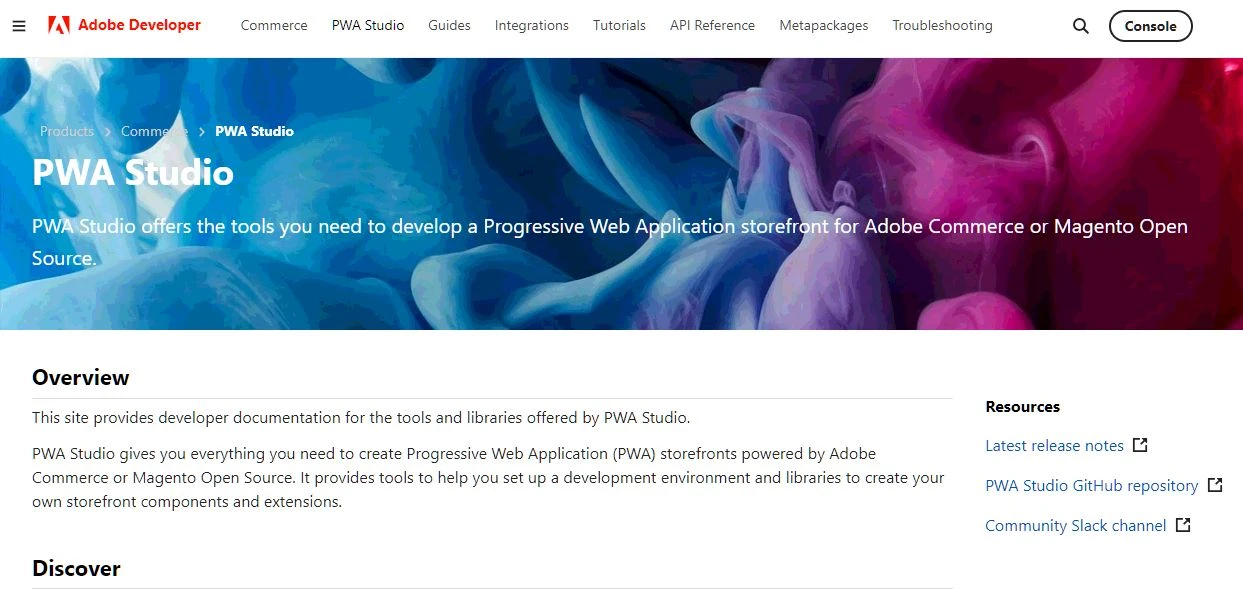Open the search magnifier

pos(1080,26)
